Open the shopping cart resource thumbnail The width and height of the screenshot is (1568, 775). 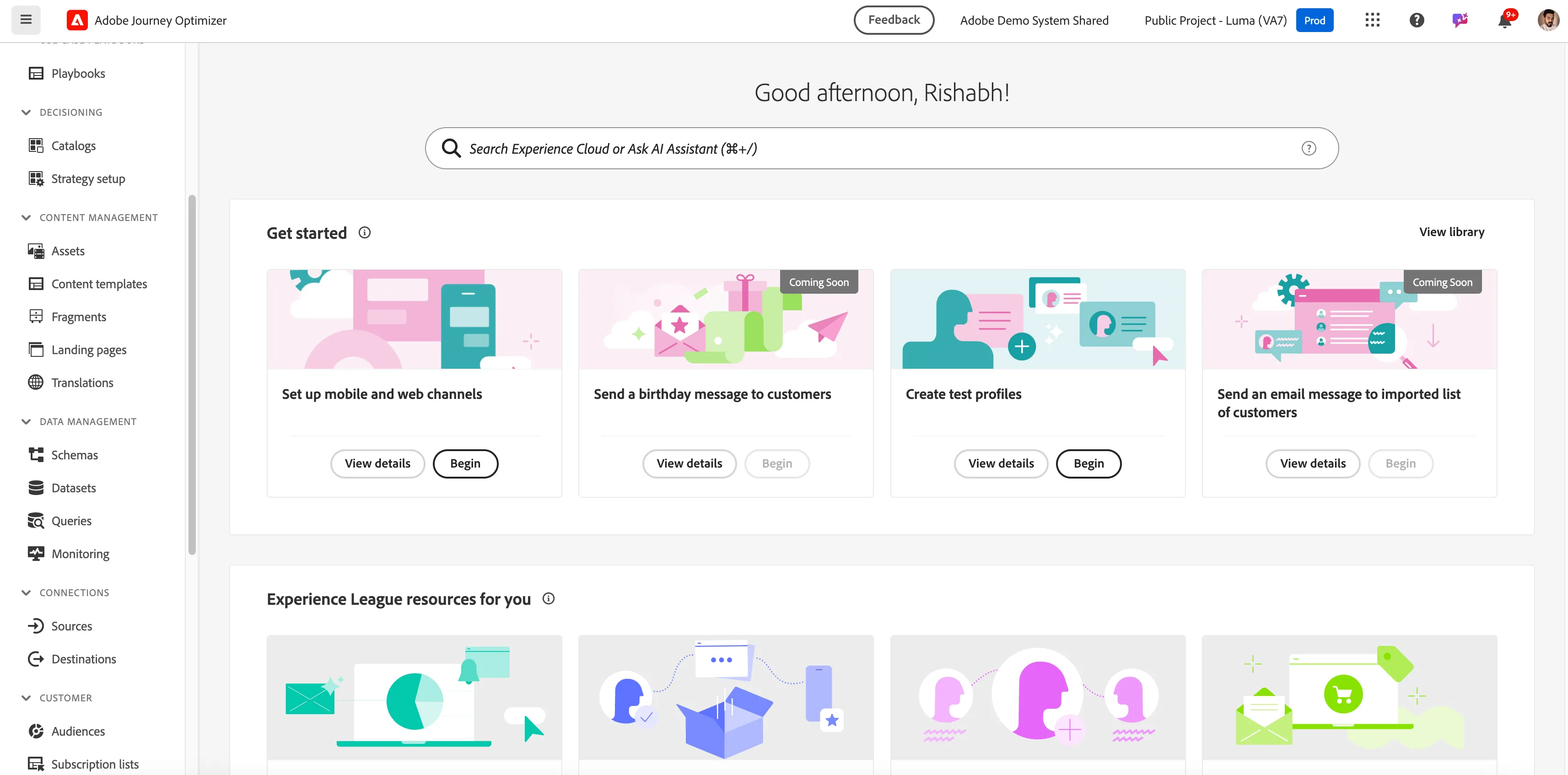point(1349,697)
